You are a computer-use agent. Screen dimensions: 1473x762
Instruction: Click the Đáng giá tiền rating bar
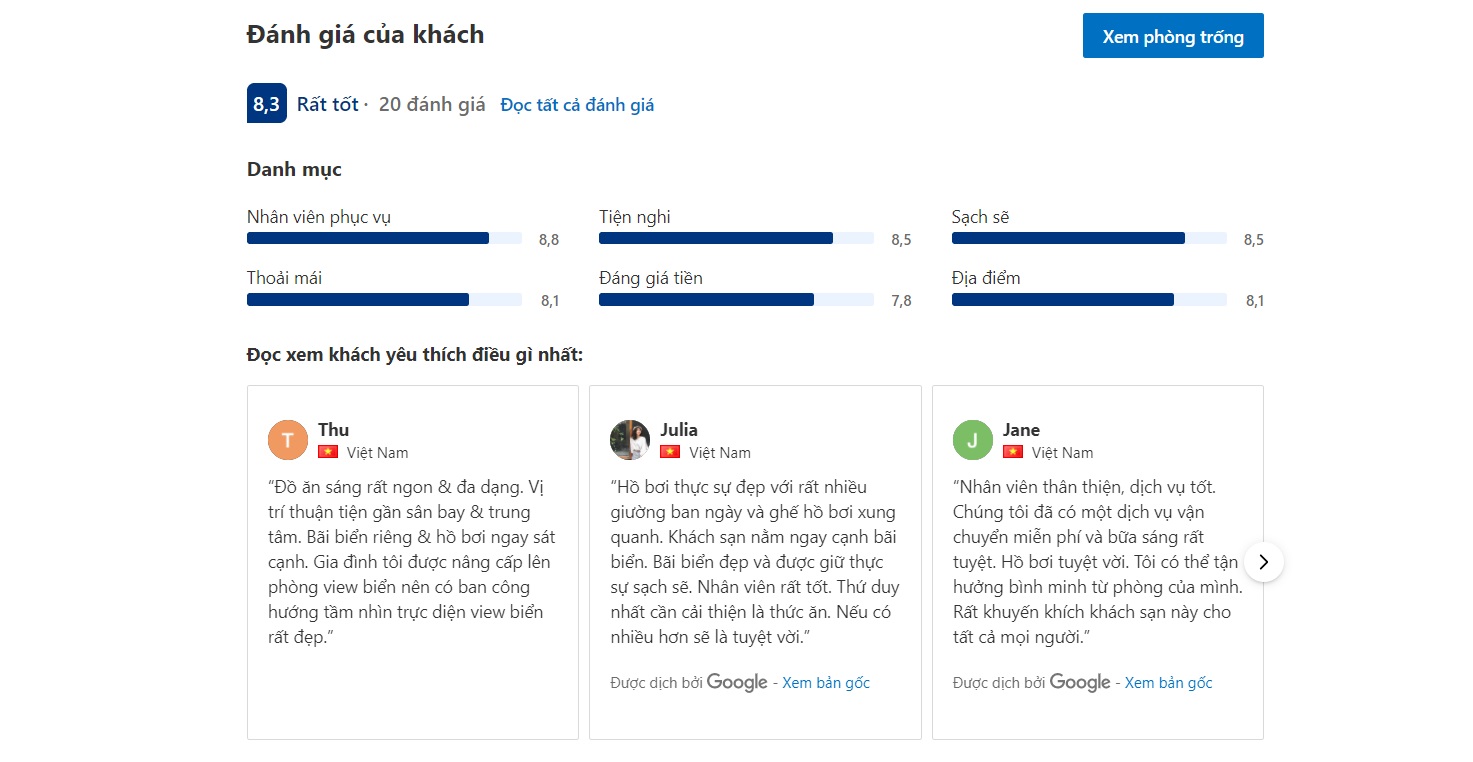click(736, 299)
